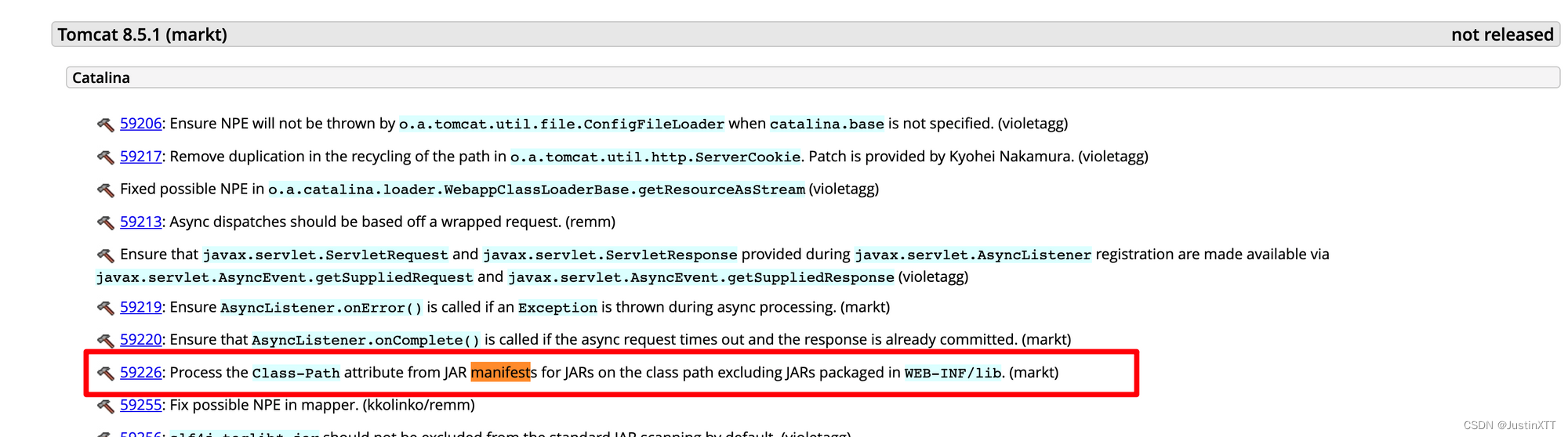Click 'catalina.base' code text

point(827,125)
